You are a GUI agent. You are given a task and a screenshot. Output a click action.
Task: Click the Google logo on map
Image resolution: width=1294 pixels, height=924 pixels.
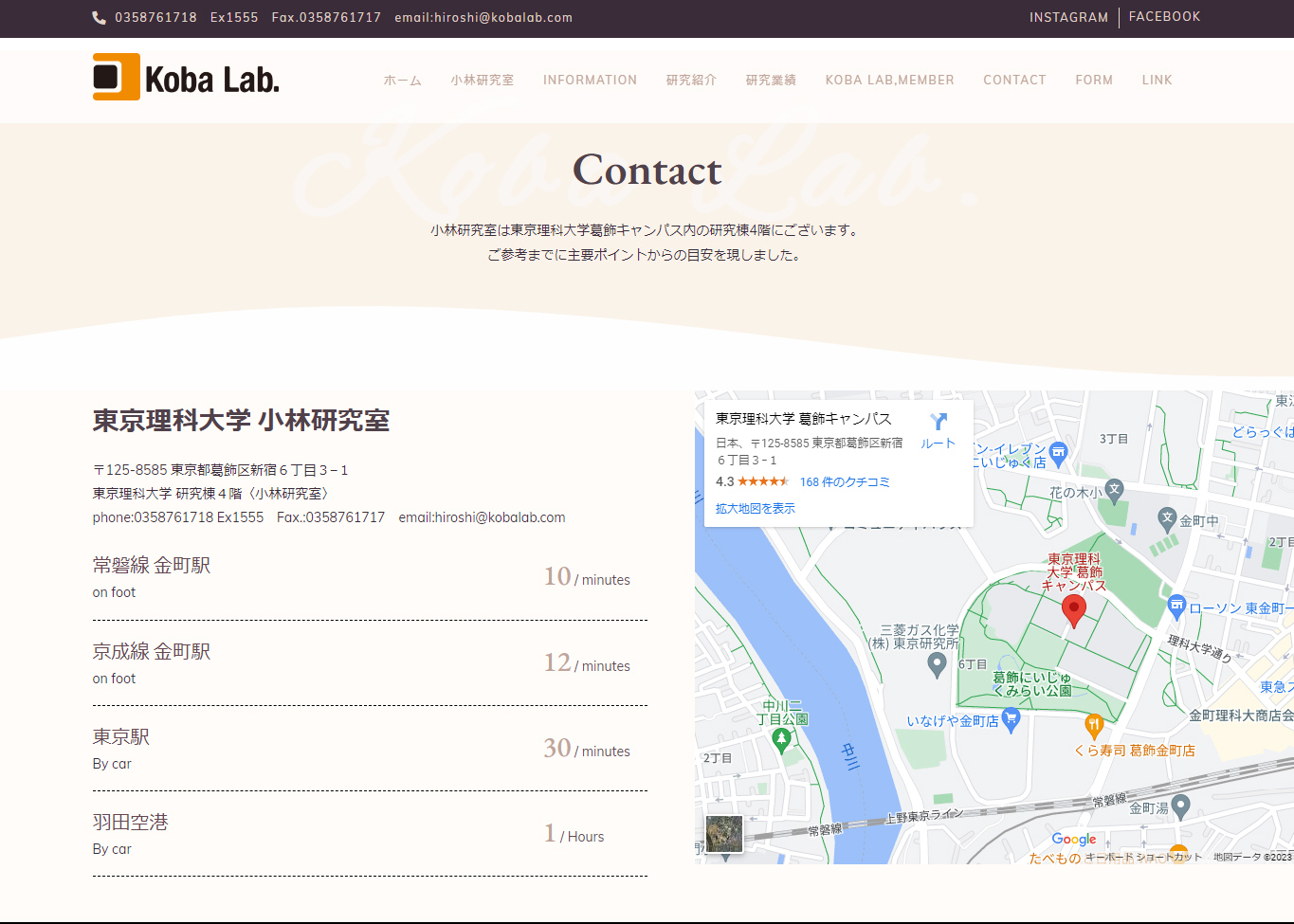tap(1073, 839)
